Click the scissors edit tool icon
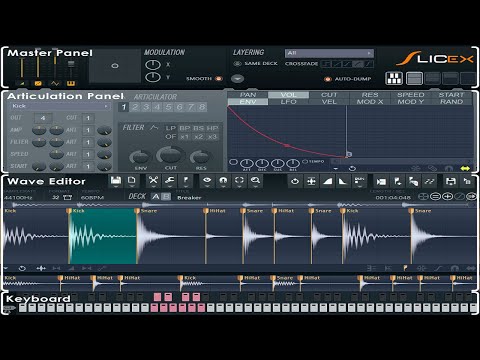The height and width of the screenshot is (360, 480). tap(153, 180)
